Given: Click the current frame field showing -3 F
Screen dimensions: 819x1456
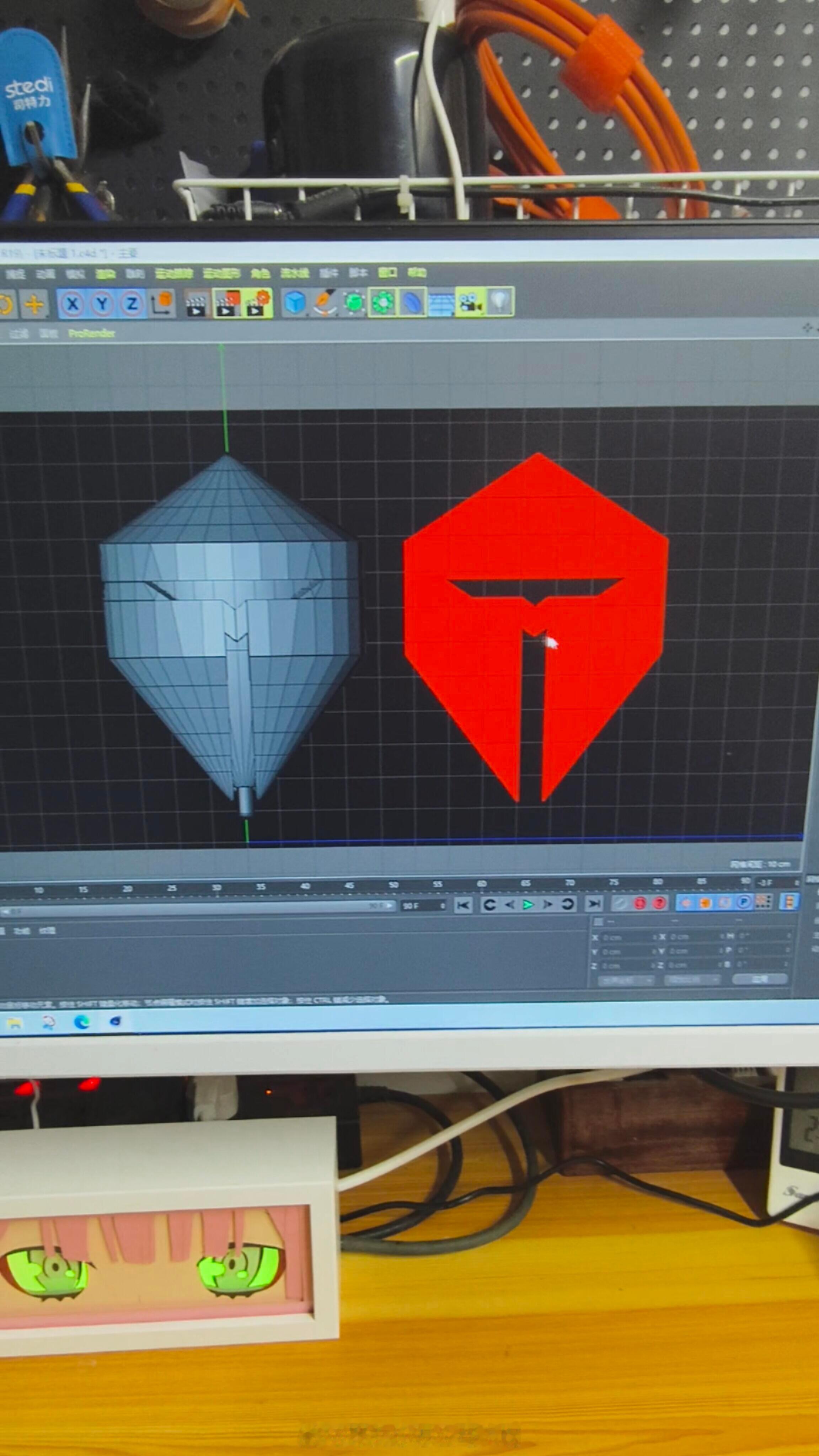Looking at the screenshot, I should coord(778,882).
